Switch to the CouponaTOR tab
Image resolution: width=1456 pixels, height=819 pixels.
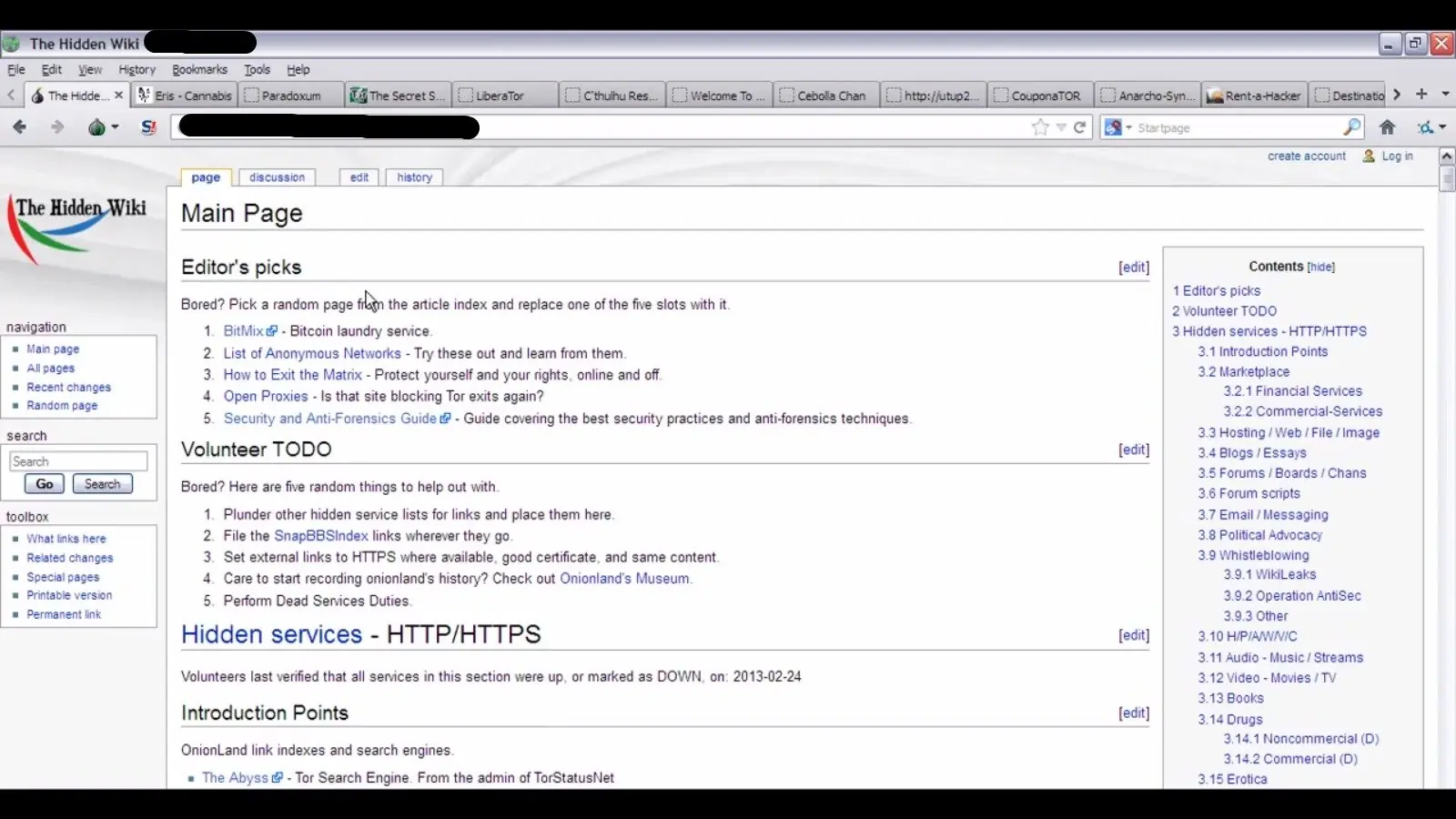pyautogui.click(x=1041, y=95)
